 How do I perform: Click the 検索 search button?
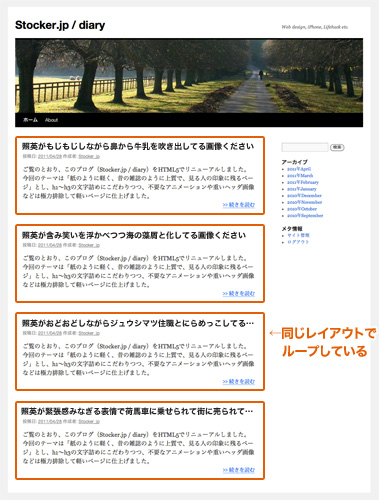tap(337, 147)
